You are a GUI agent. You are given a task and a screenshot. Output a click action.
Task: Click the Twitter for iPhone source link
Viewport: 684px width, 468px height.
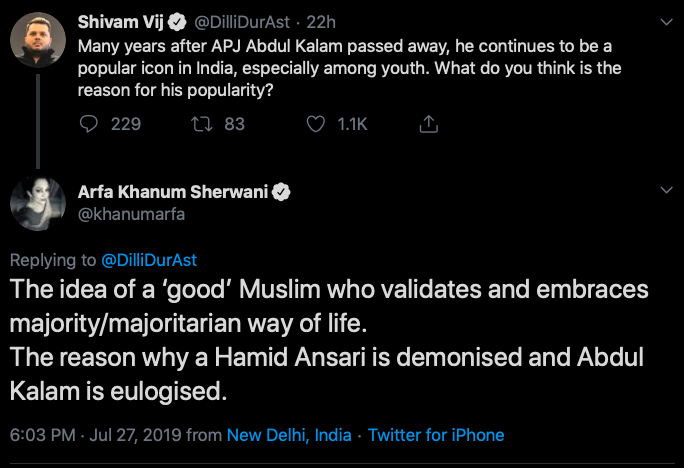point(436,435)
